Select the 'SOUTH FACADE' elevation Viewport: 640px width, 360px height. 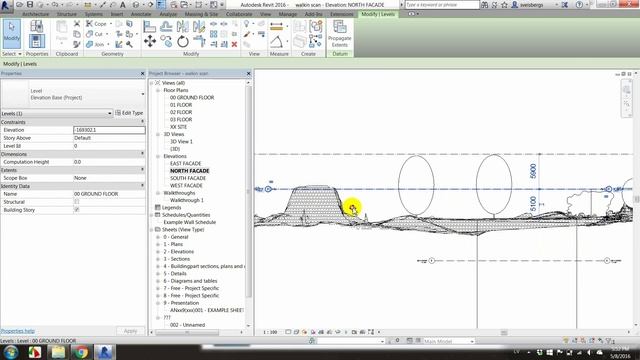[x=188, y=178]
